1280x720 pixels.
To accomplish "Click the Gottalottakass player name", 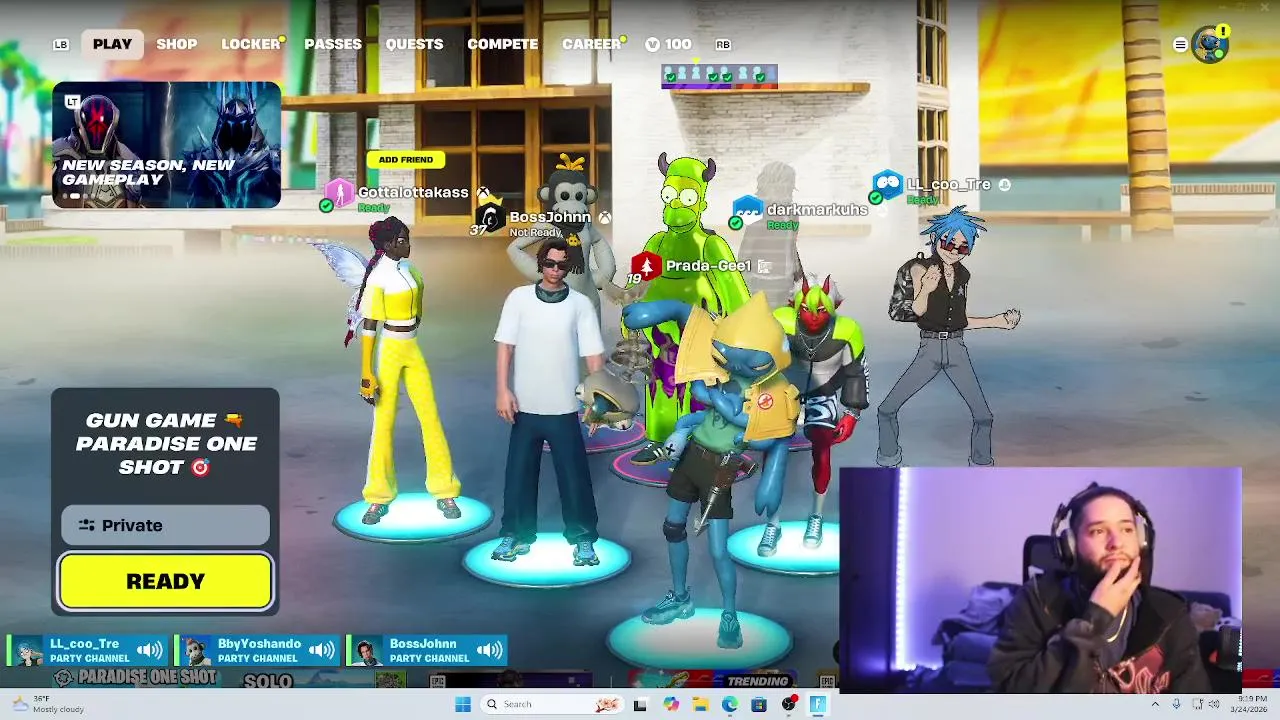I will coord(413,192).
